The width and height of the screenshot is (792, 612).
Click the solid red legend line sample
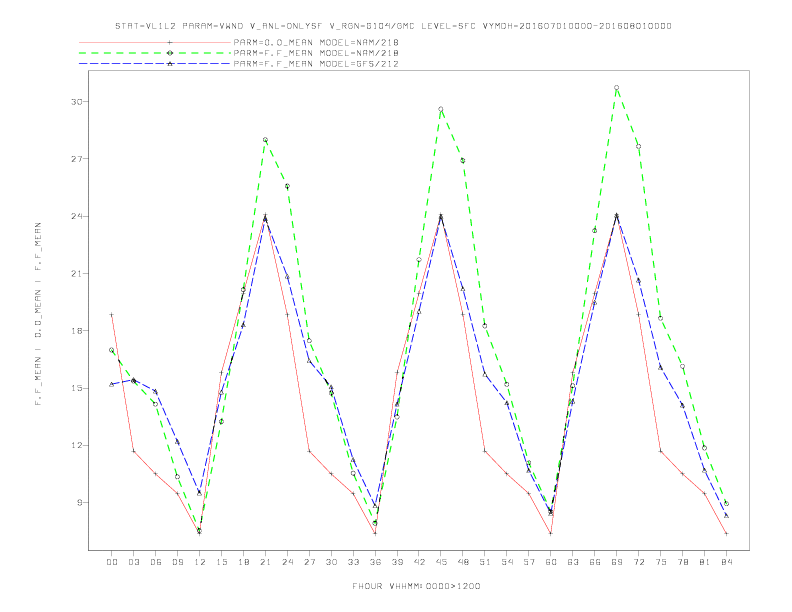(x=155, y=42)
